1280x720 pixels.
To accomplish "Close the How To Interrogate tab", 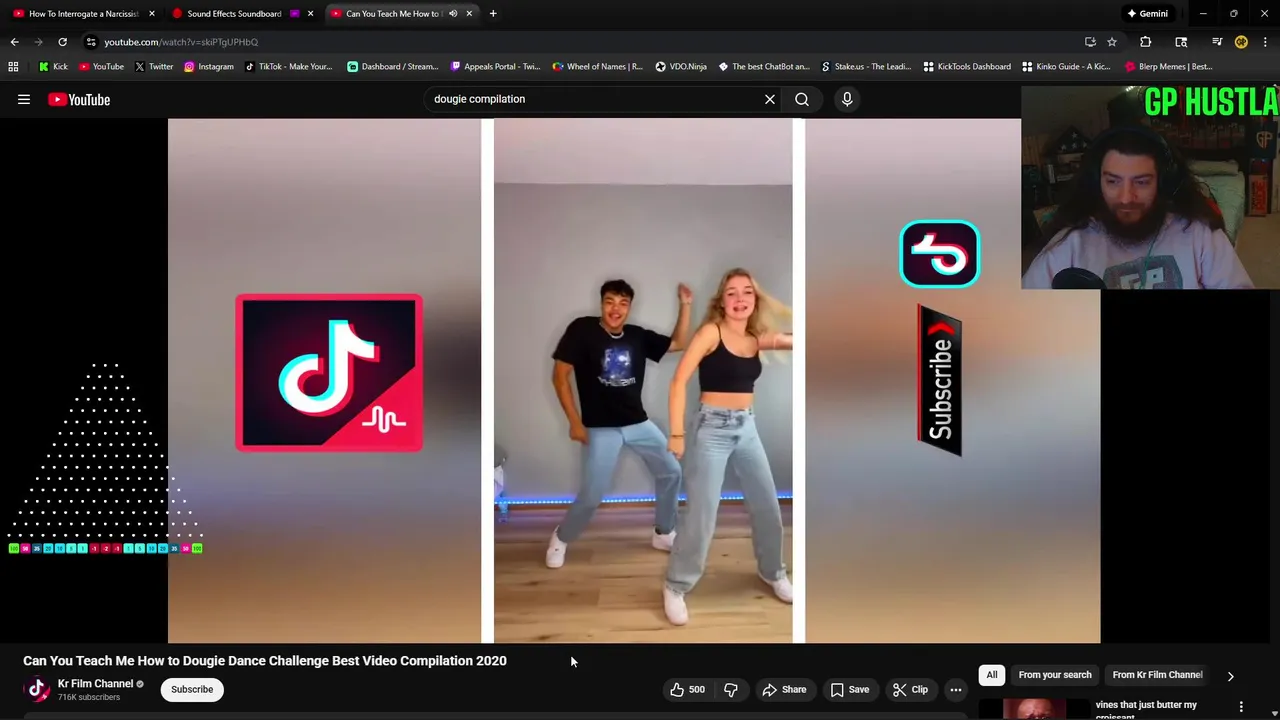I will (152, 14).
